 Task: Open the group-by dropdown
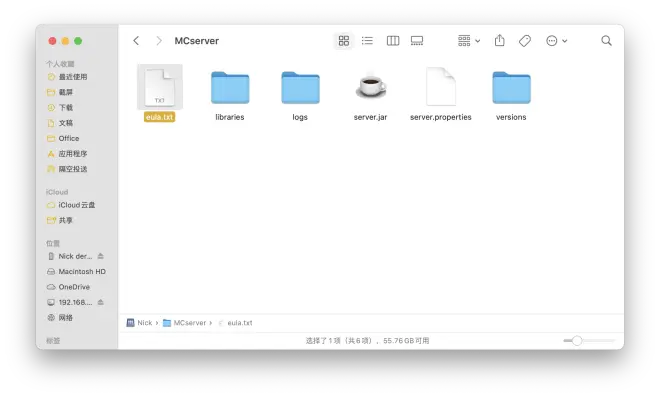click(468, 41)
